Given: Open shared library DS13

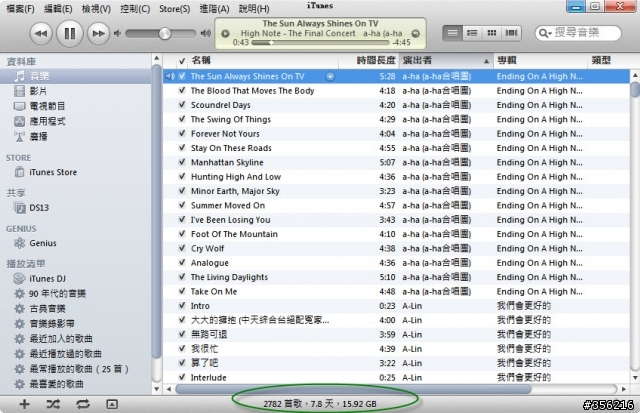Looking at the screenshot, I should (76, 208).
